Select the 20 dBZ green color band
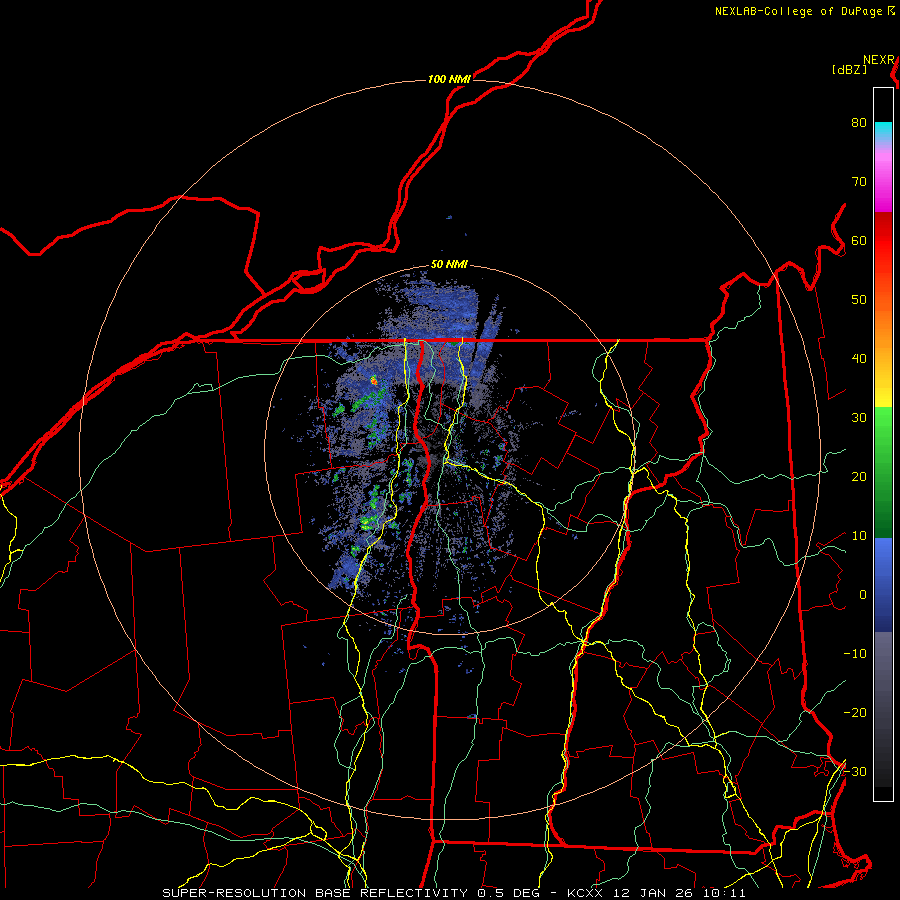This screenshot has height=900, width=900. tap(883, 476)
